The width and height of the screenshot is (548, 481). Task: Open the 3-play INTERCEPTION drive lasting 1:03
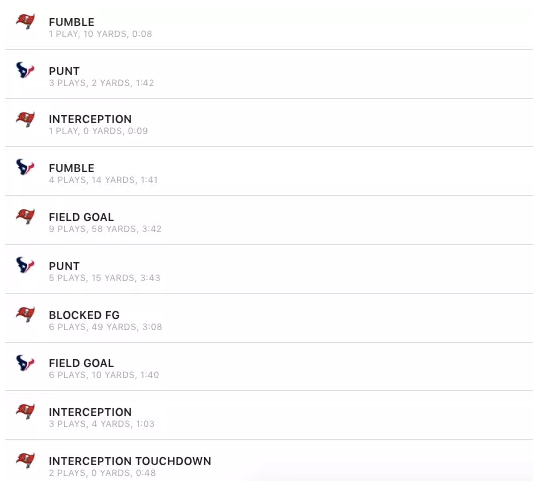pos(90,412)
